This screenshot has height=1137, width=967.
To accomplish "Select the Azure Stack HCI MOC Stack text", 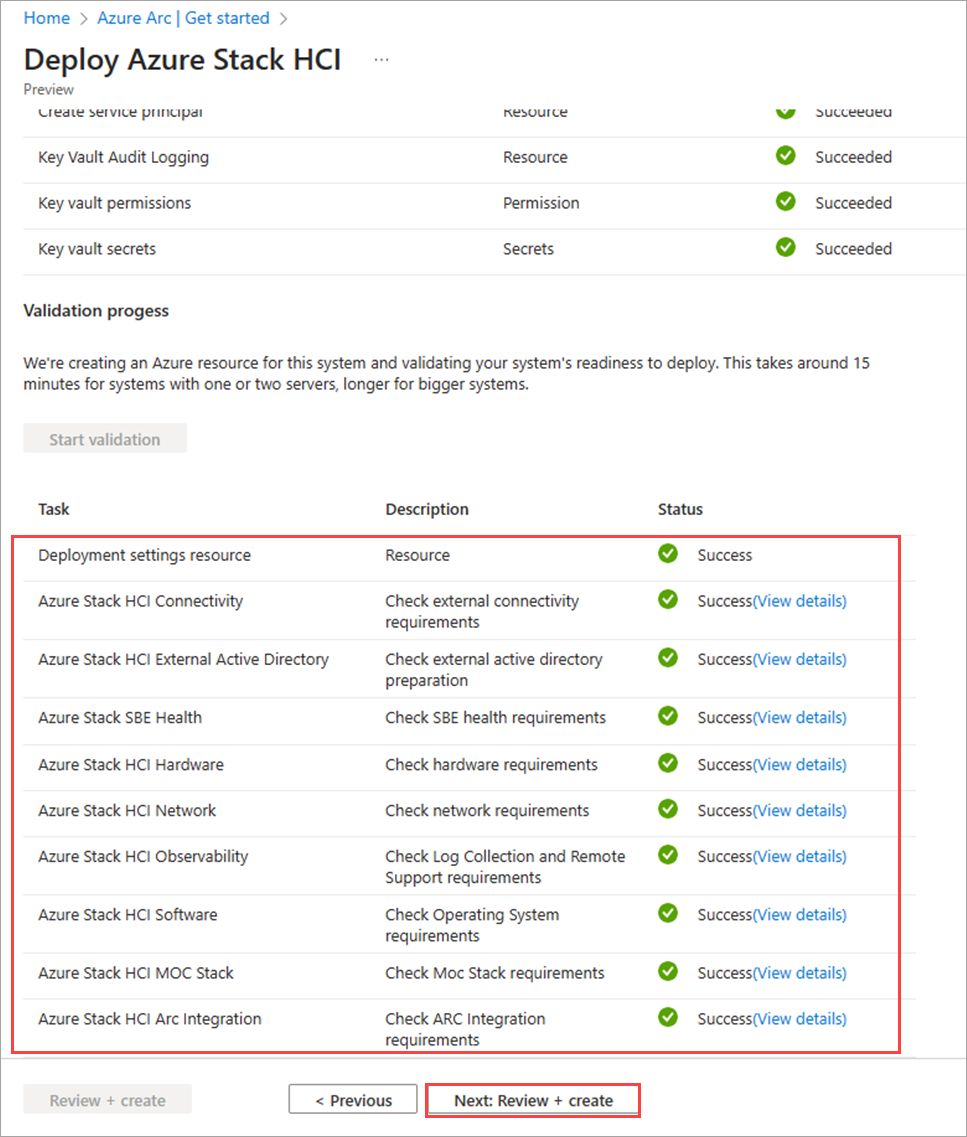I will (x=136, y=973).
